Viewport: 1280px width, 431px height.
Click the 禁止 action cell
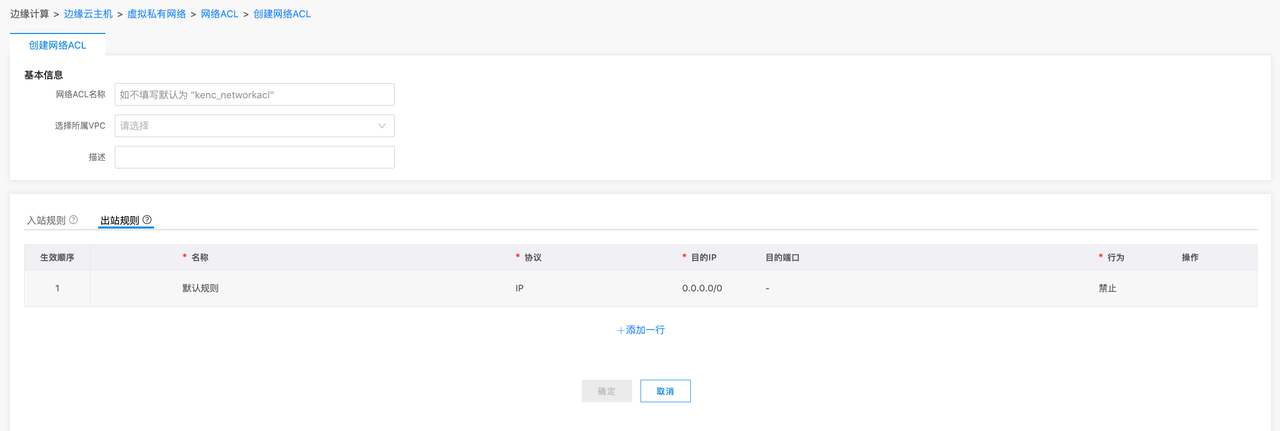1107,288
